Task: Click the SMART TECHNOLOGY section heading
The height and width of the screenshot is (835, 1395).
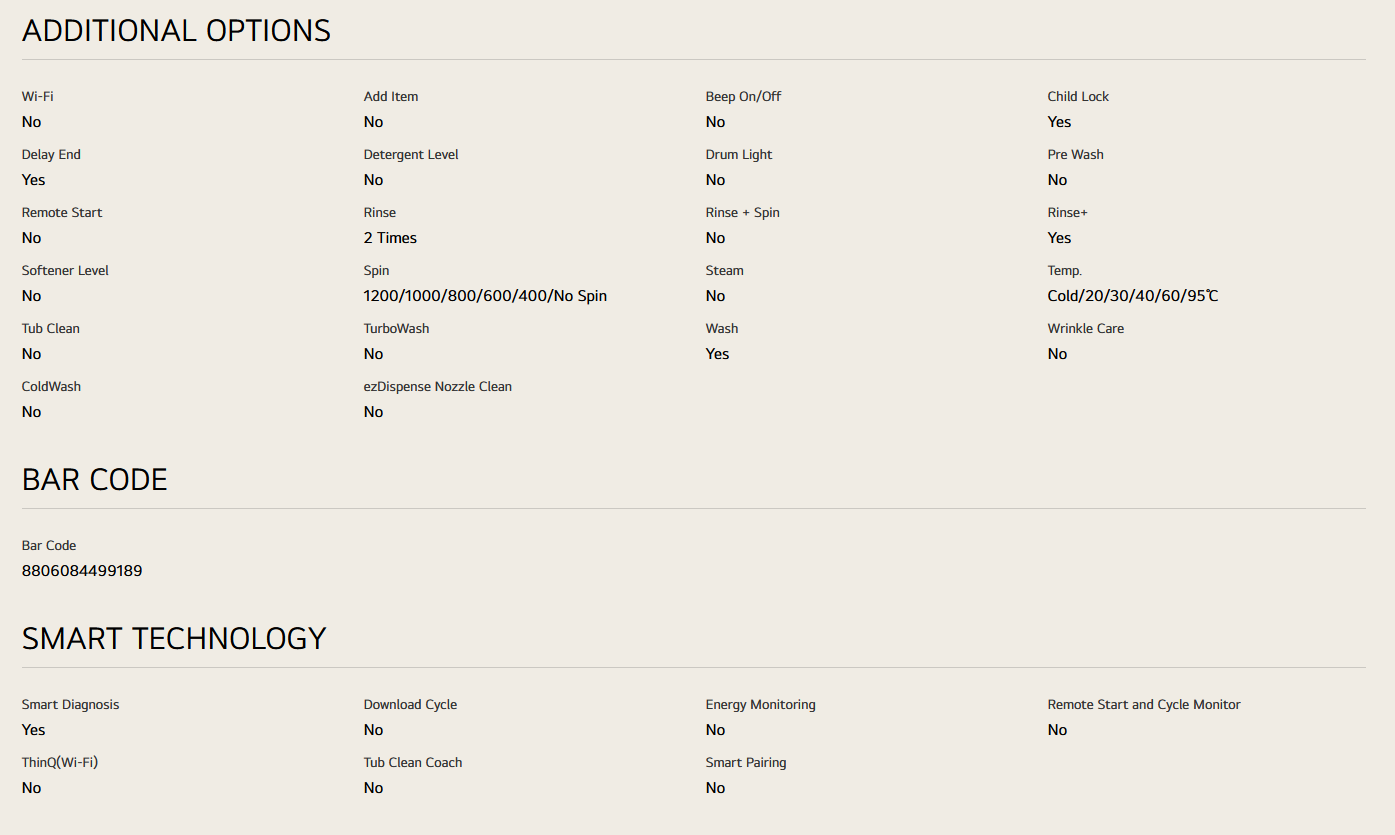Action: click(174, 639)
